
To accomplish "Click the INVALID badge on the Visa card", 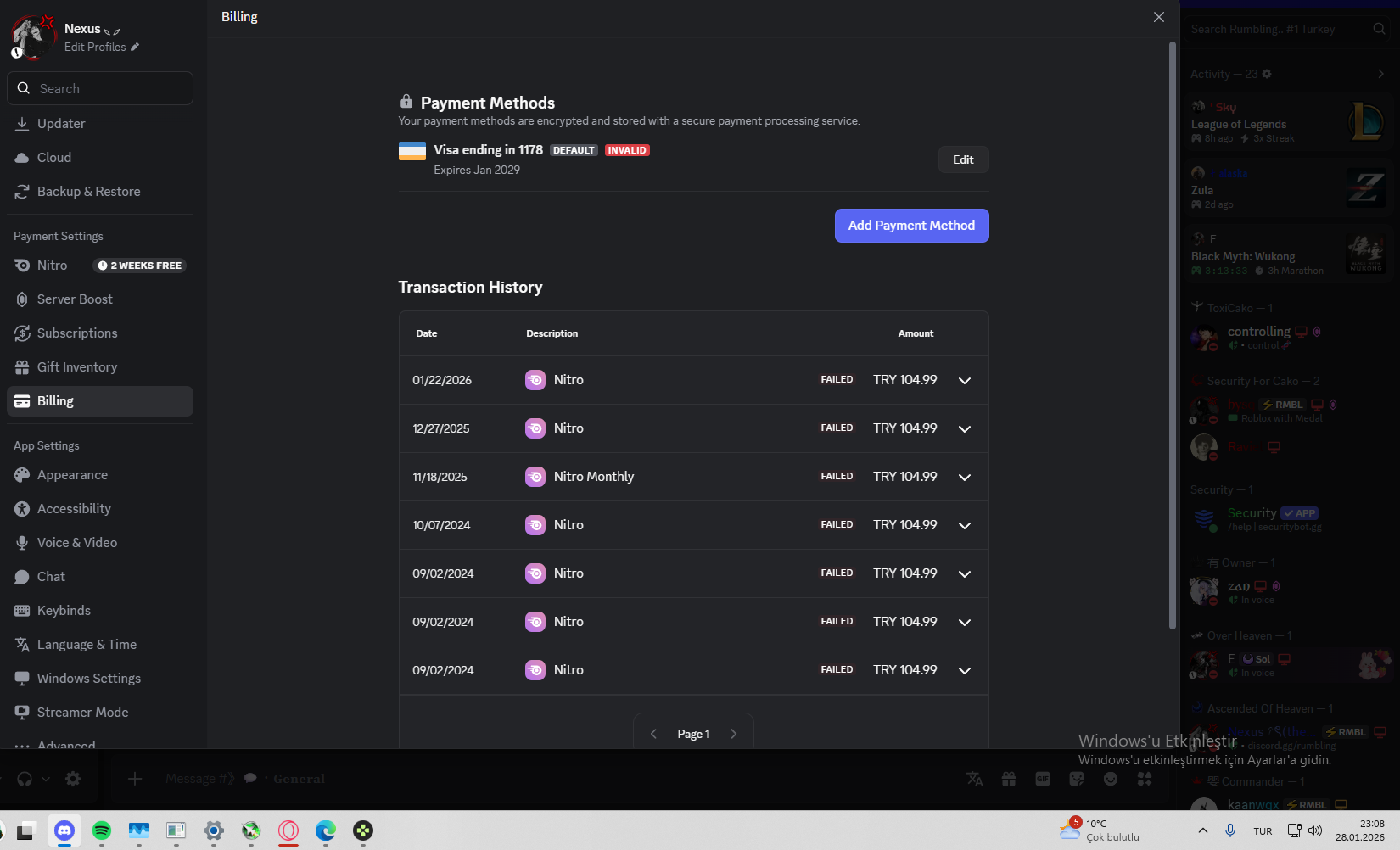I will [627, 150].
